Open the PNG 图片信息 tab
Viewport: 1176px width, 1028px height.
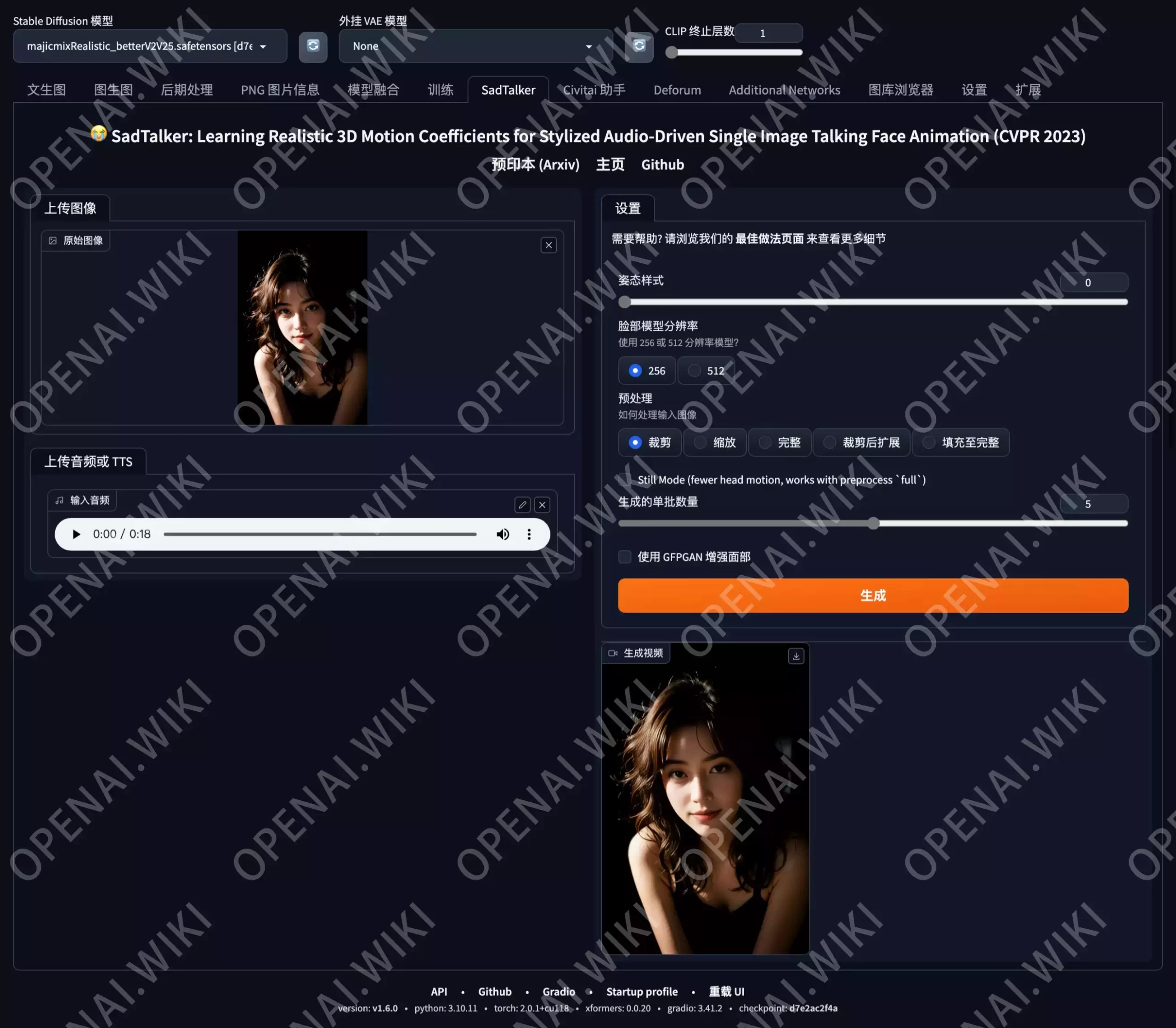[280, 90]
